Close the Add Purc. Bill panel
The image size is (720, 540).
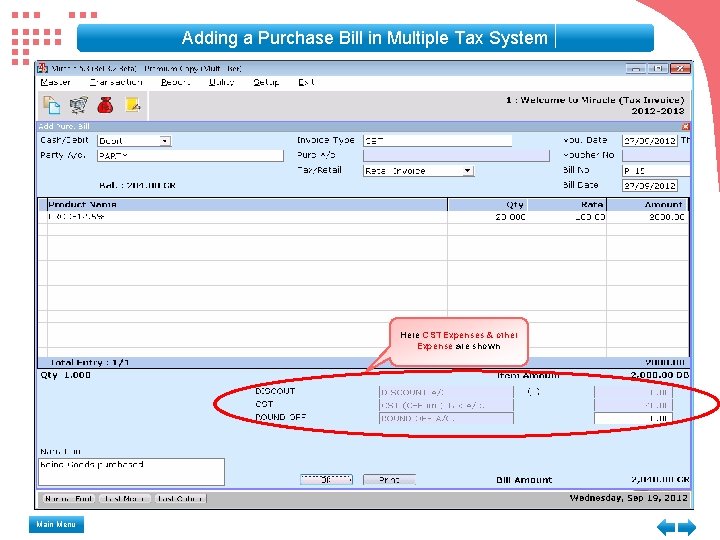(686, 126)
